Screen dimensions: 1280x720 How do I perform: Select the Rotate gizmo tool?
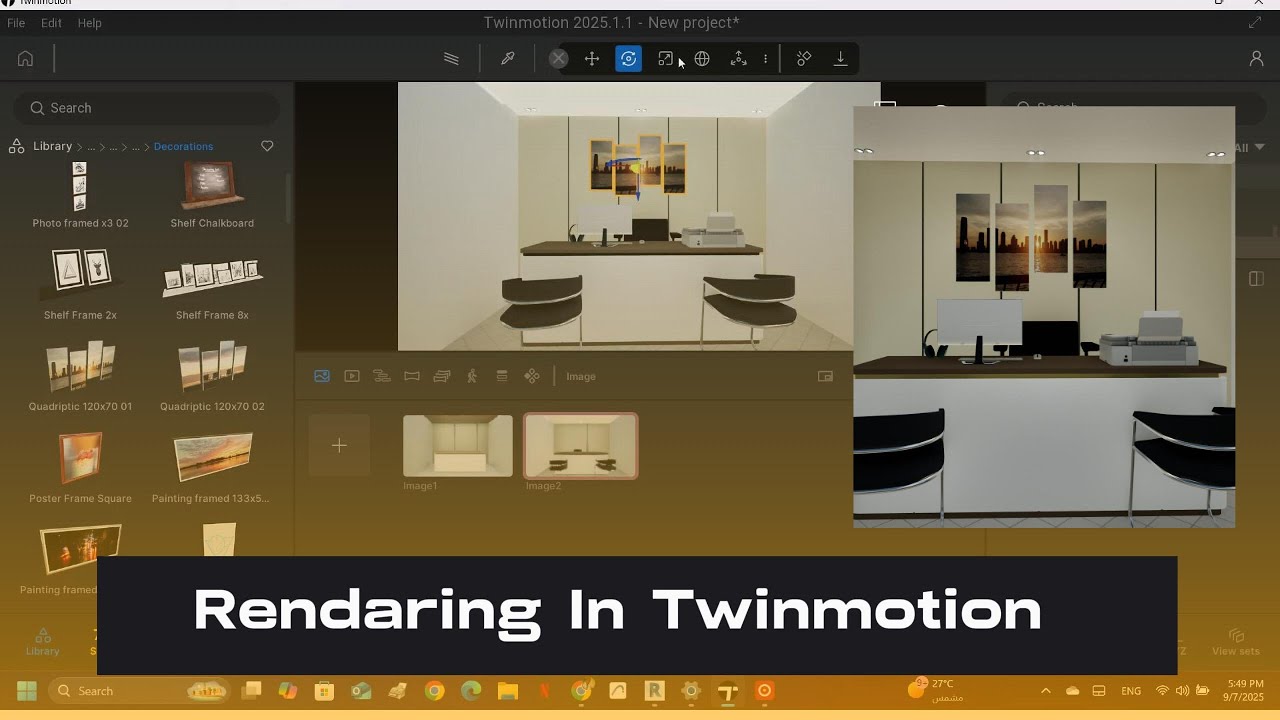[x=628, y=59]
